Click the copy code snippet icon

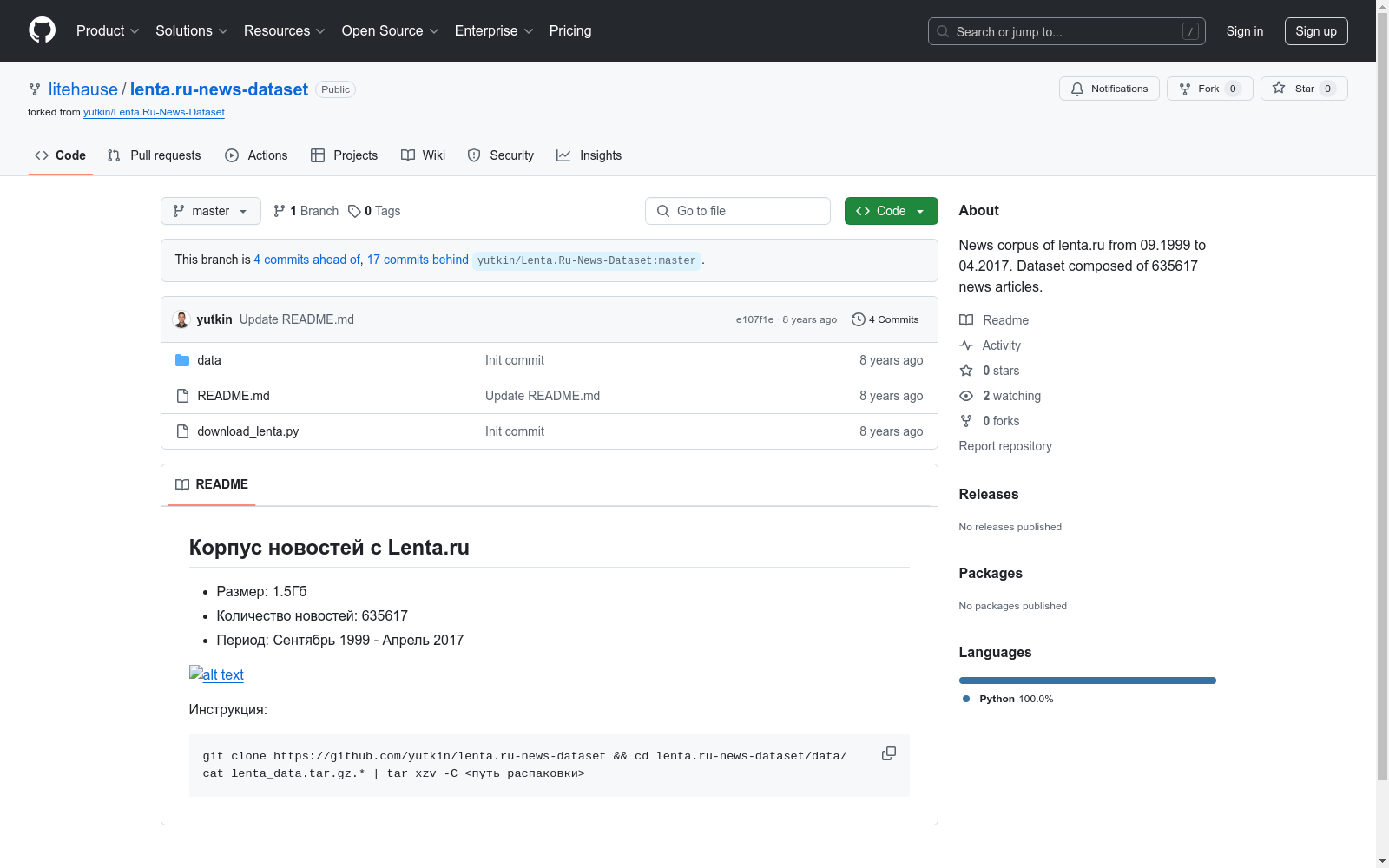click(x=889, y=753)
